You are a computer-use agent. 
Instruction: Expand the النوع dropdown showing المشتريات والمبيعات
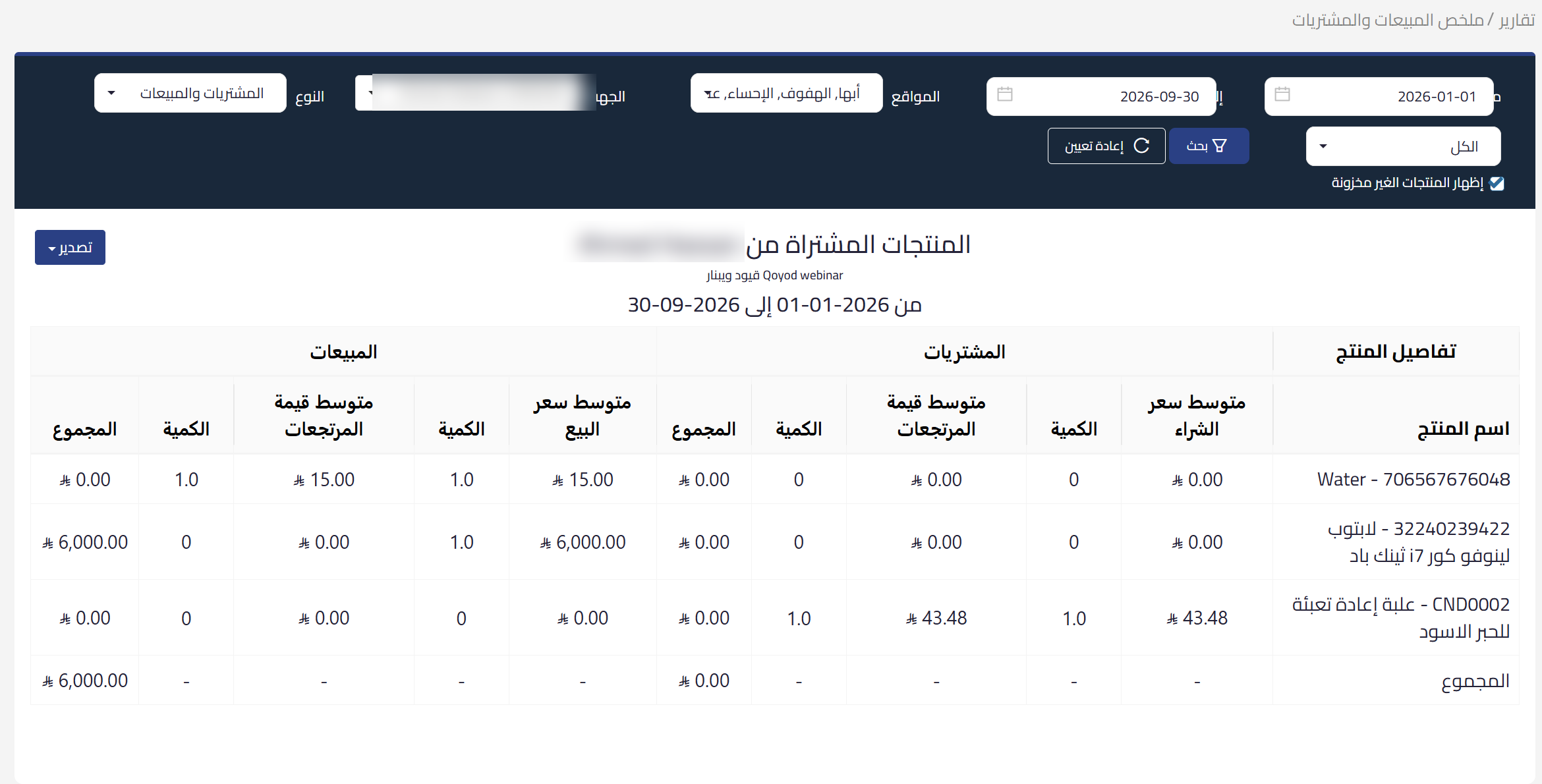[x=190, y=93]
